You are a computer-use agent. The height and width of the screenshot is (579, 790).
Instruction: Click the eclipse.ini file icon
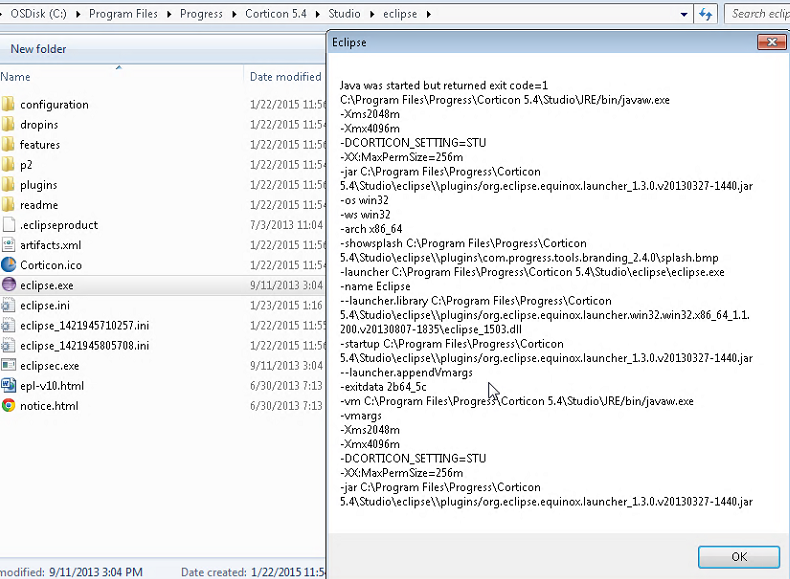(x=8, y=305)
